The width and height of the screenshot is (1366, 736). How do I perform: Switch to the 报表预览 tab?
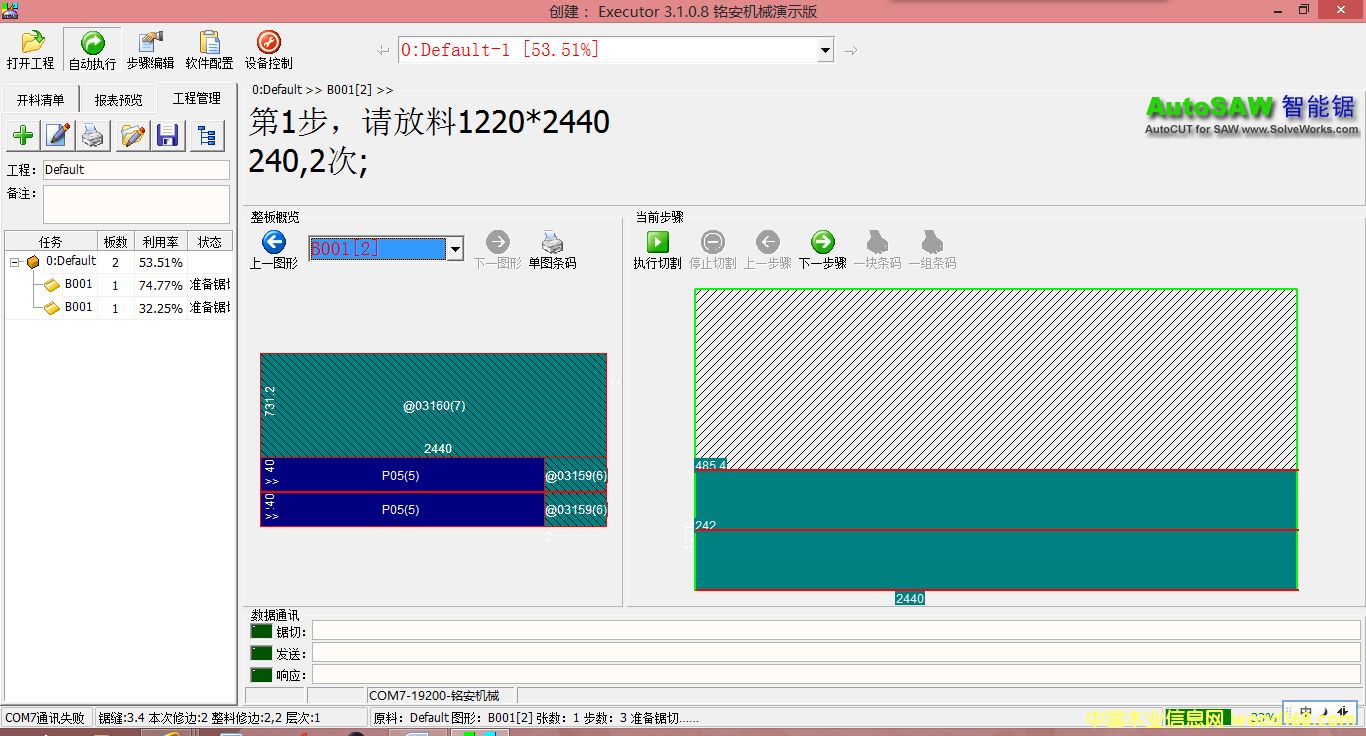coord(118,100)
